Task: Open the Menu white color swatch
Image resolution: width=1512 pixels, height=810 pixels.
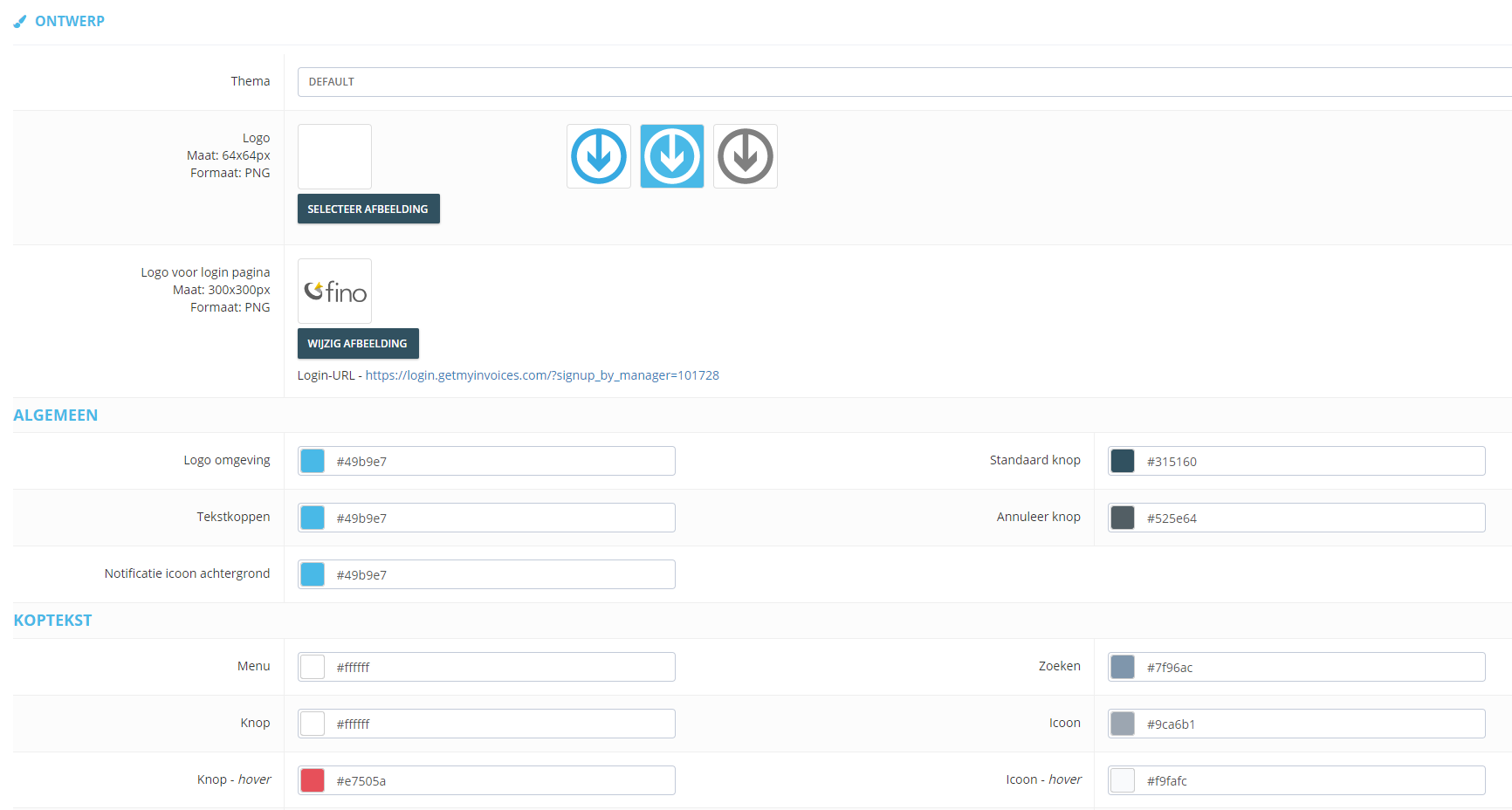Action: (313, 667)
